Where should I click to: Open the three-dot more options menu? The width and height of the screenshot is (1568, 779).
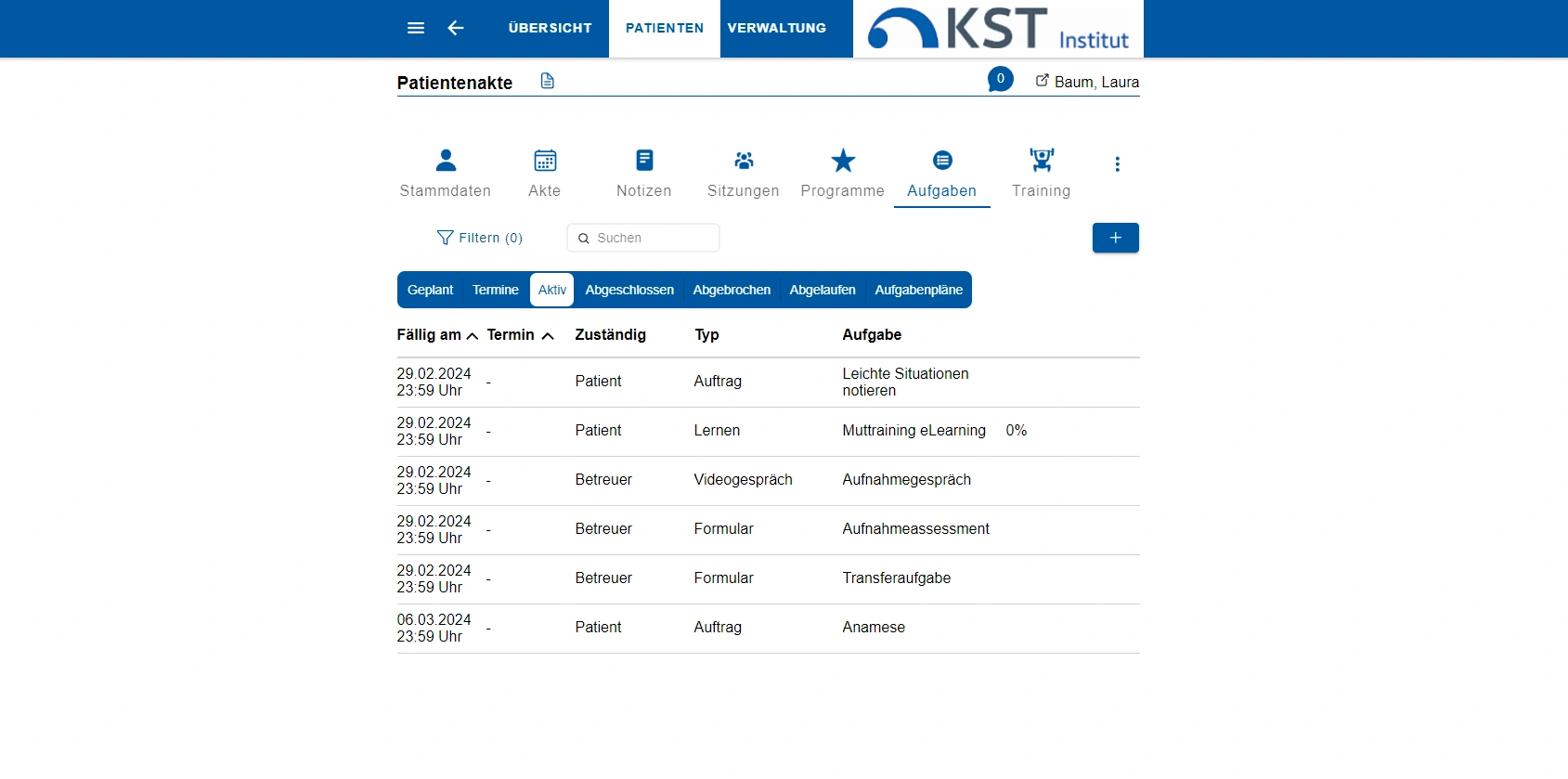[1117, 164]
